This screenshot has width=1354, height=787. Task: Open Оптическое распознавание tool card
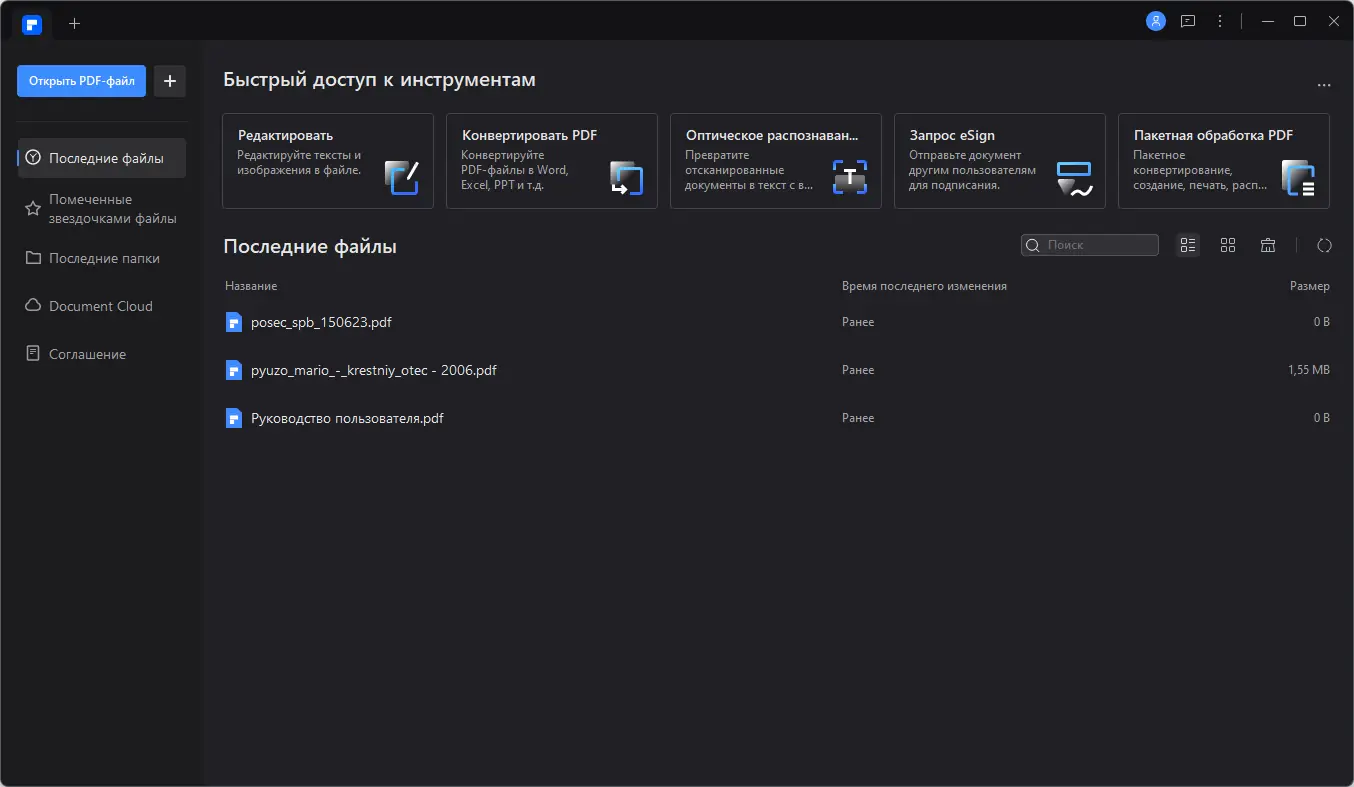point(776,161)
